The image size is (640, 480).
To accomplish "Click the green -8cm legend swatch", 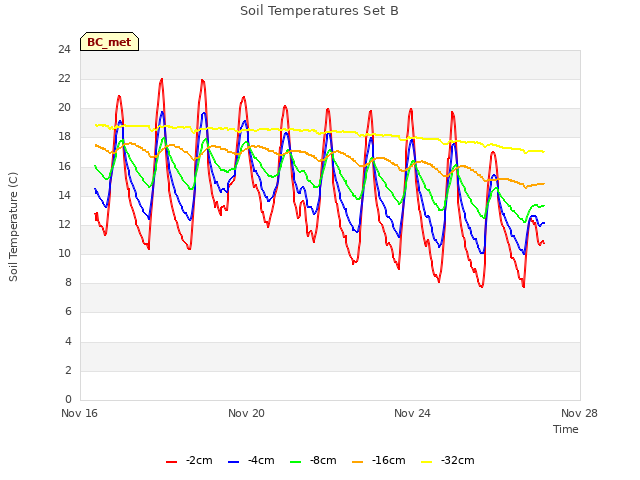I will [x=296, y=462].
